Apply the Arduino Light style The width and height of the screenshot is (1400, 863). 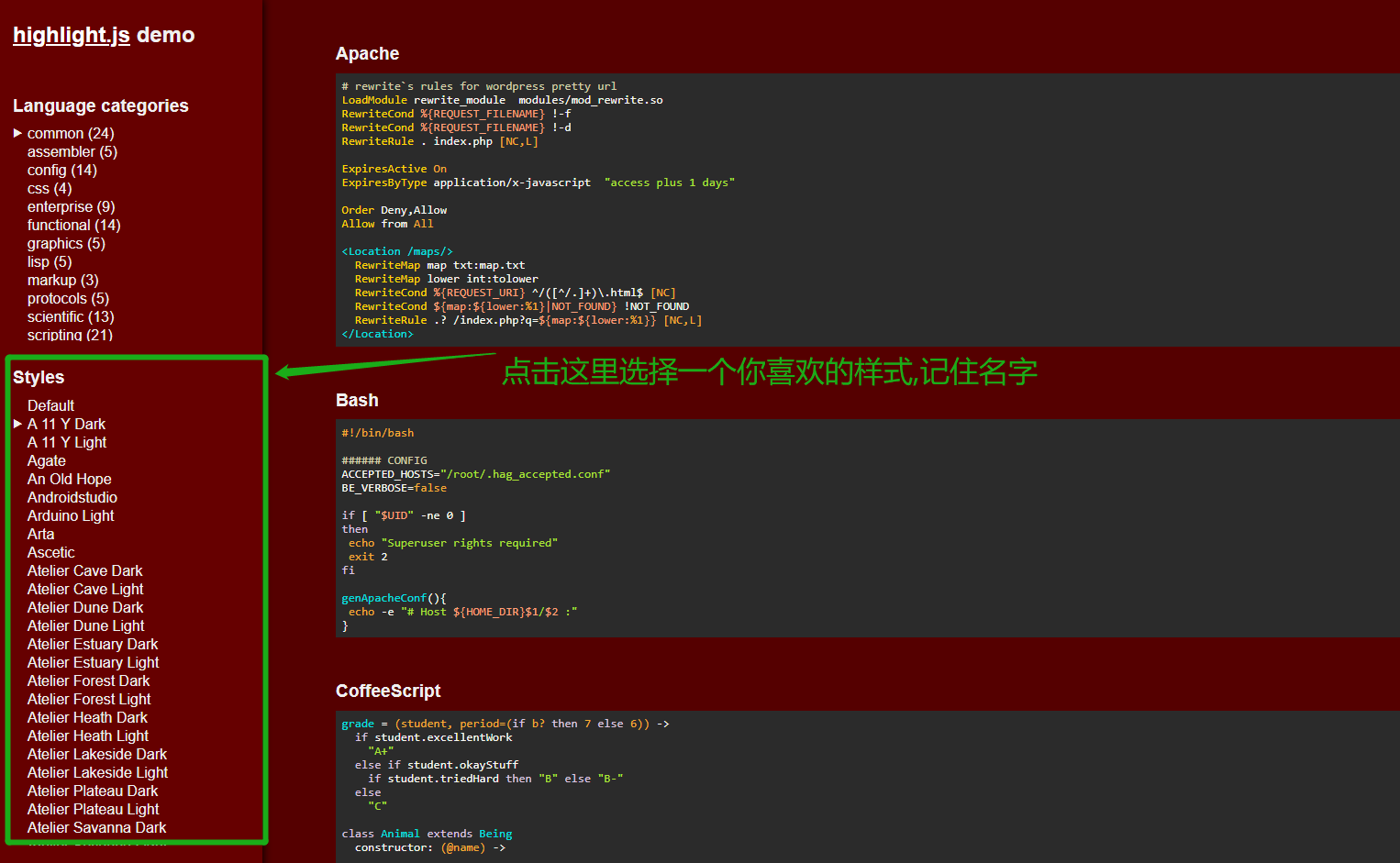tap(71, 515)
